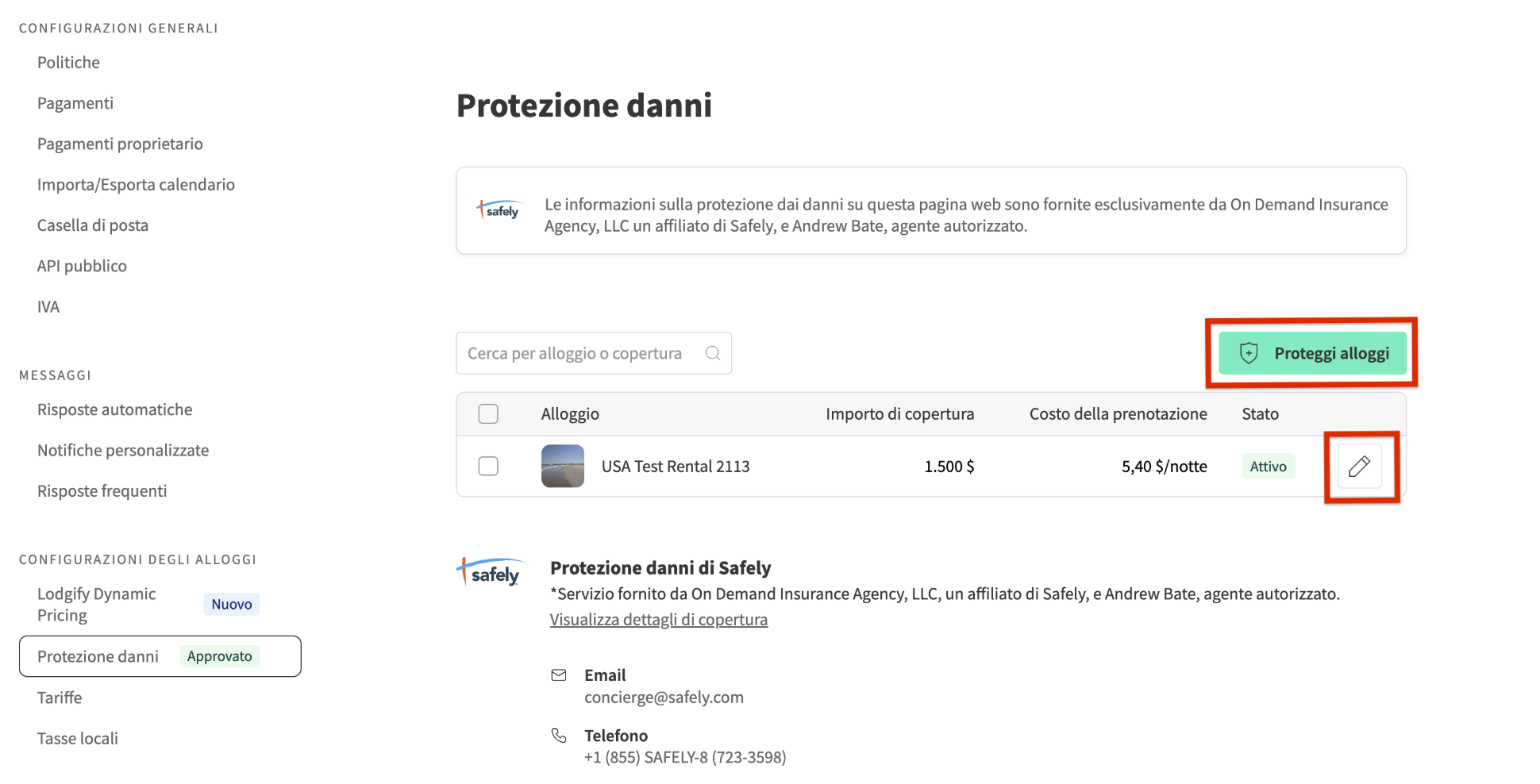Screen dimensions: 1540x784
Task: Check the select-all checkbox in the table header
Action: [x=488, y=413]
